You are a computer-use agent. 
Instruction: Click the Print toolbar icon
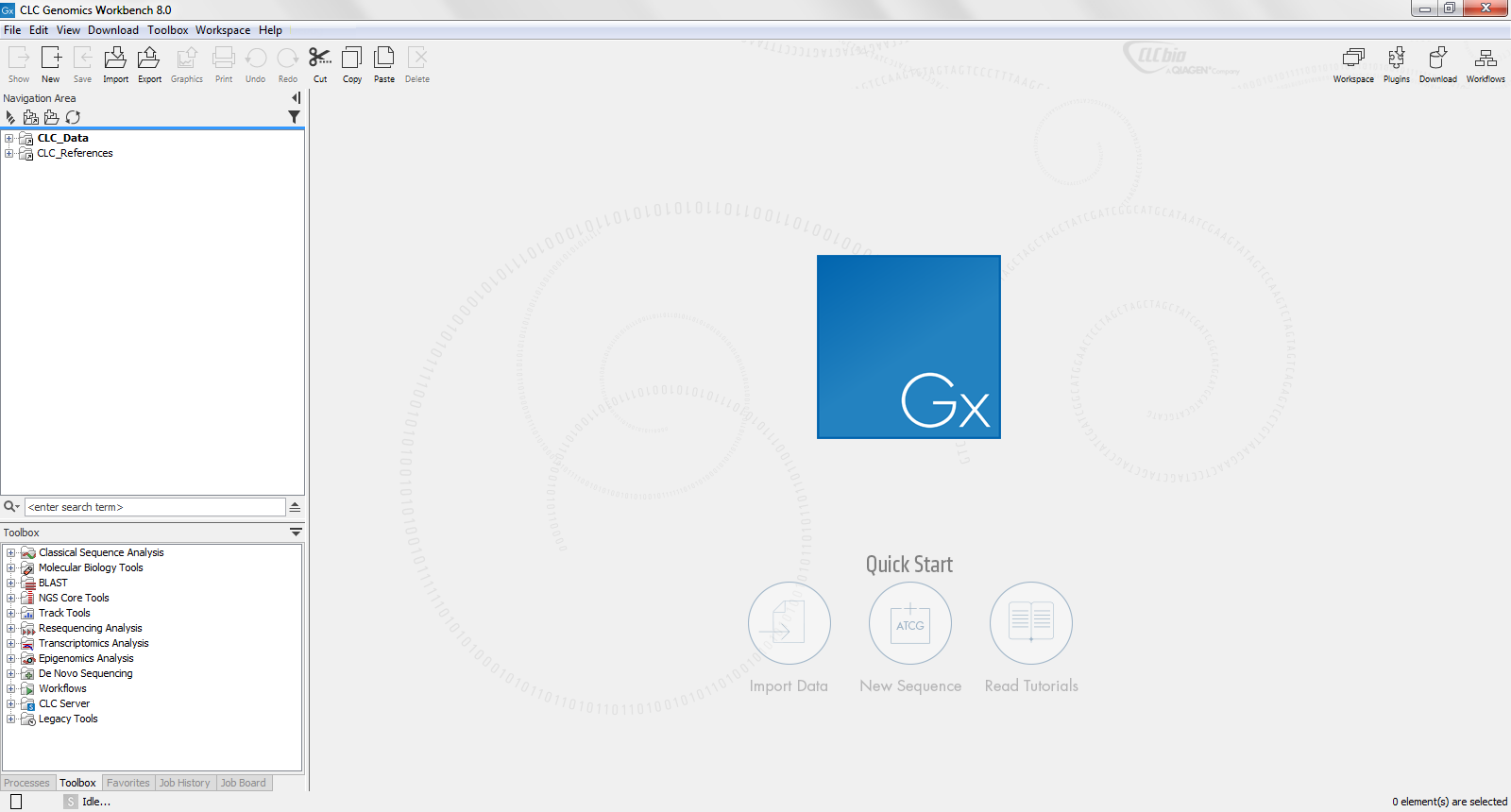click(x=224, y=64)
